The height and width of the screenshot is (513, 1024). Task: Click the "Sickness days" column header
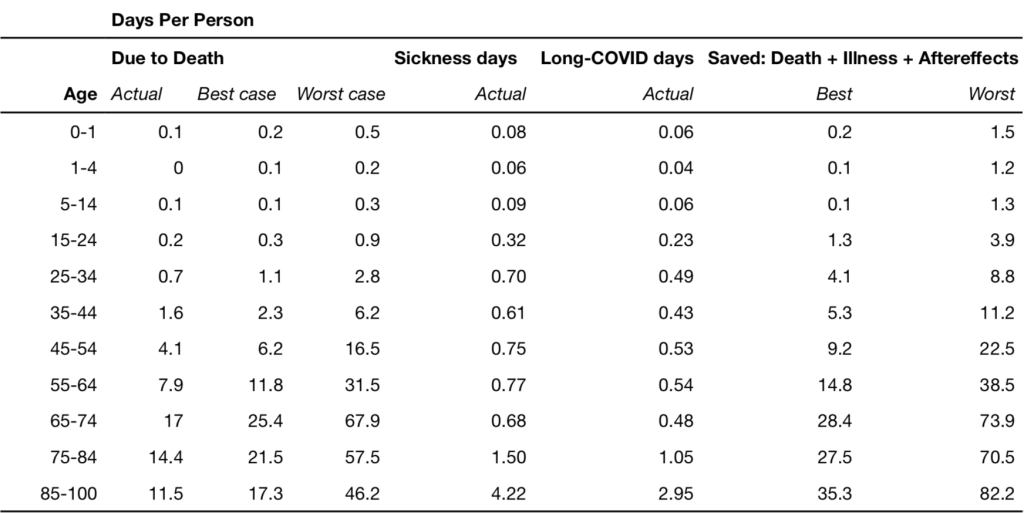[455, 58]
